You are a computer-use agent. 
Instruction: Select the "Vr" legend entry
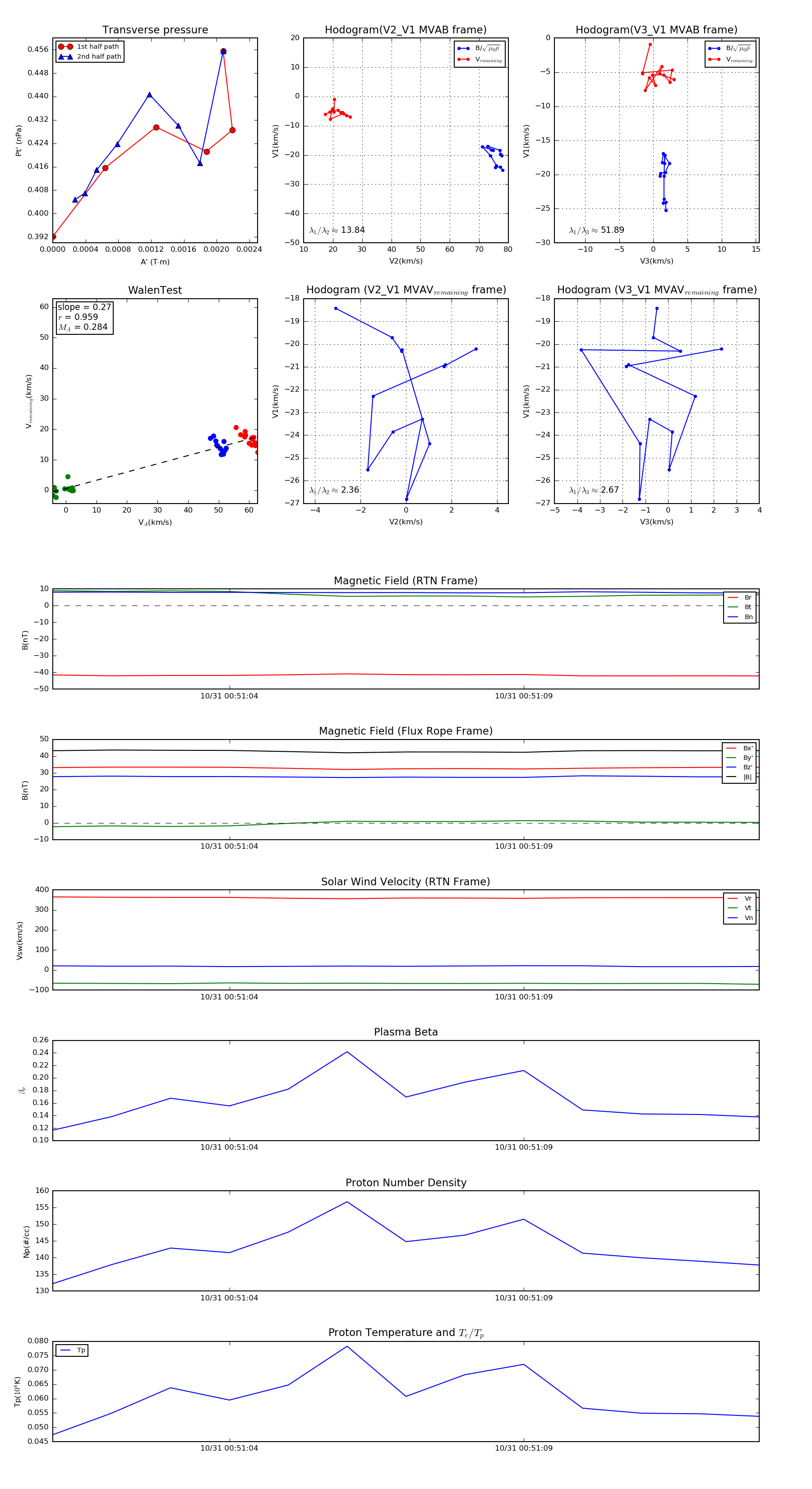click(740, 899)
